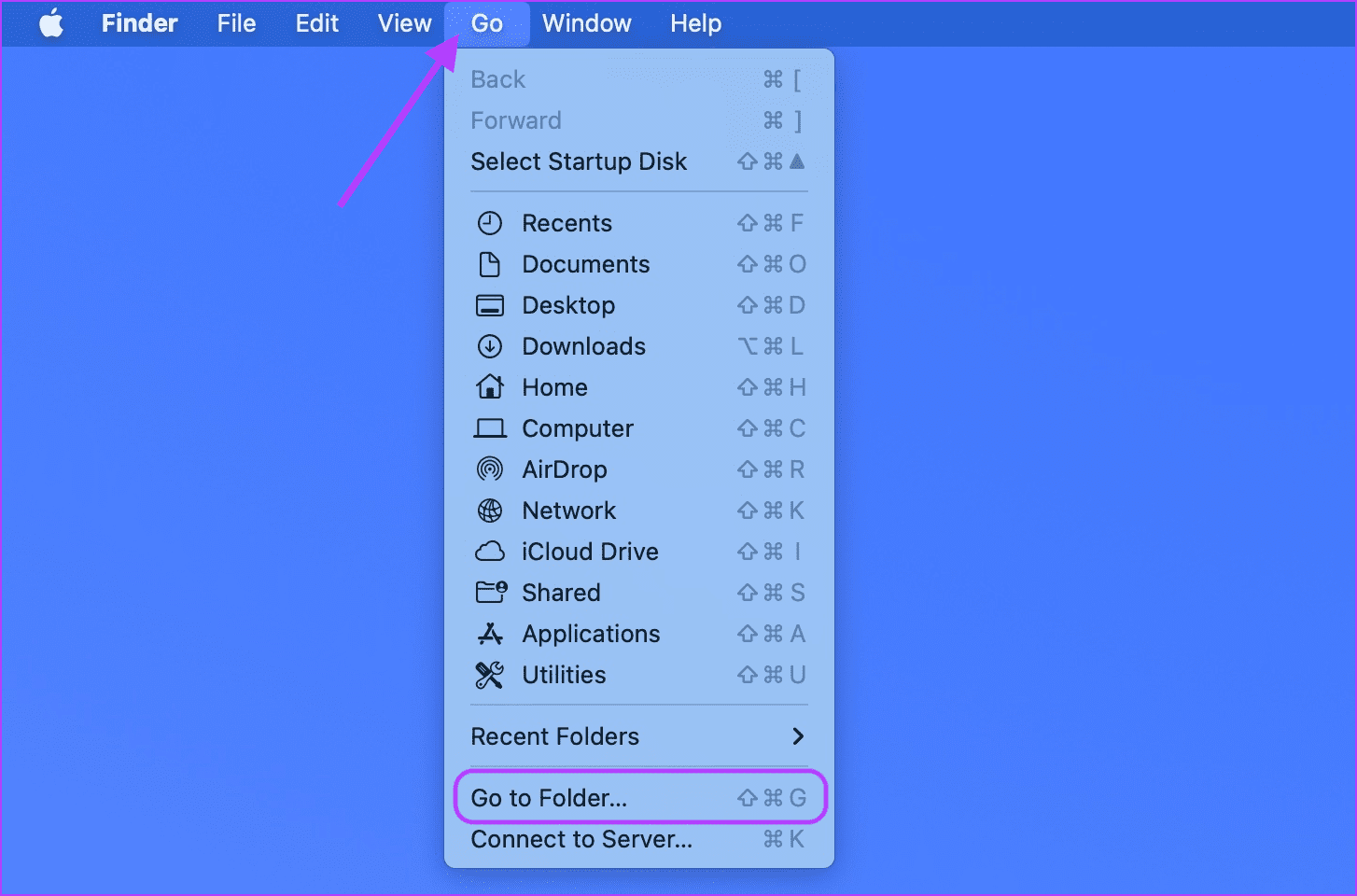Click the ⇧⌘F shortcut beside Recents
The width and height of the screenshot is (1357, 896).
coord(771,223)
